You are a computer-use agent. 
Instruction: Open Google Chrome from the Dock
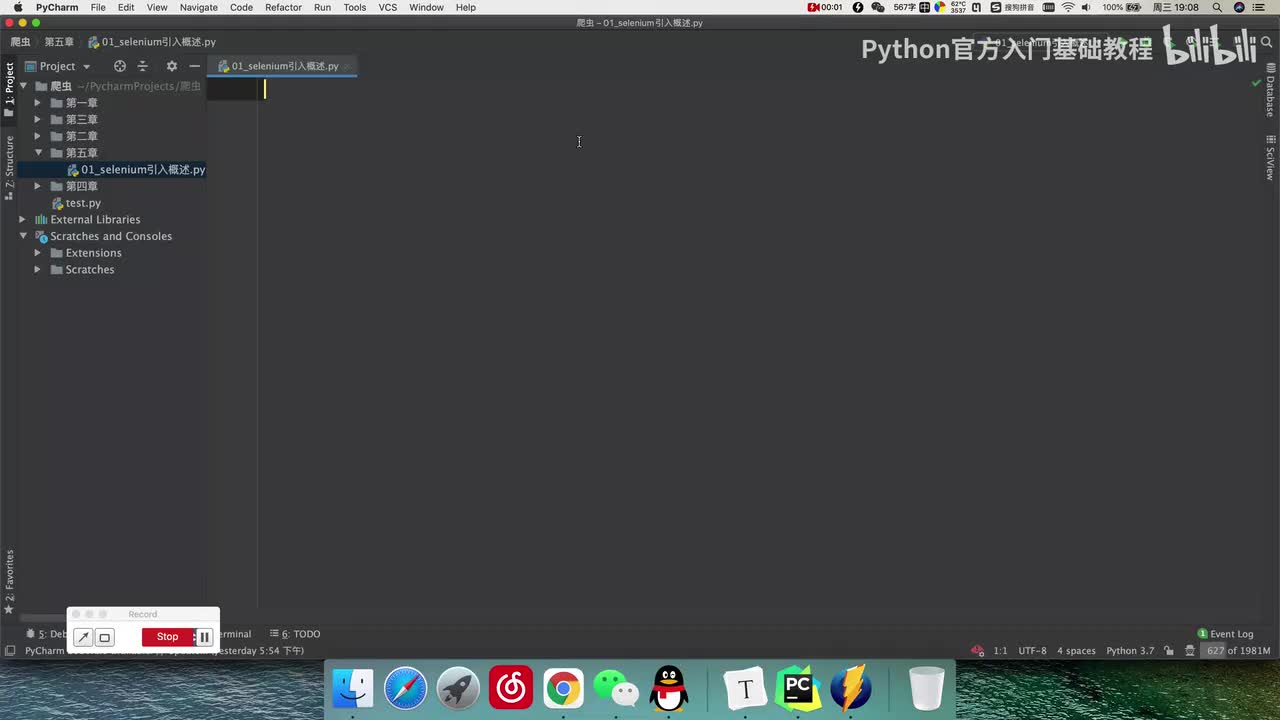pos(563,689)
